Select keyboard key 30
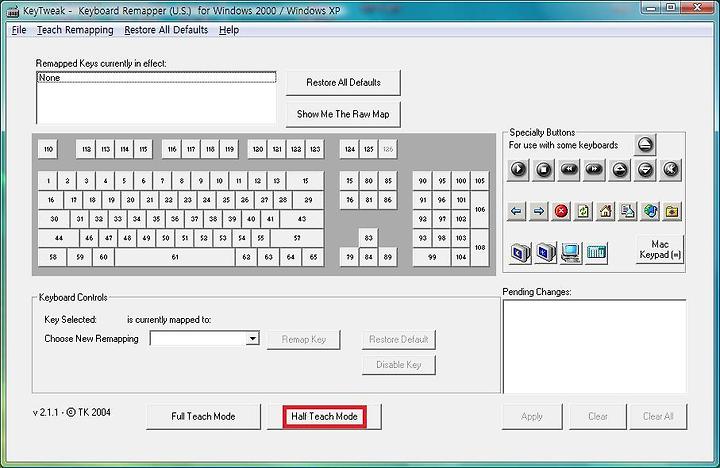 [54, 219]
